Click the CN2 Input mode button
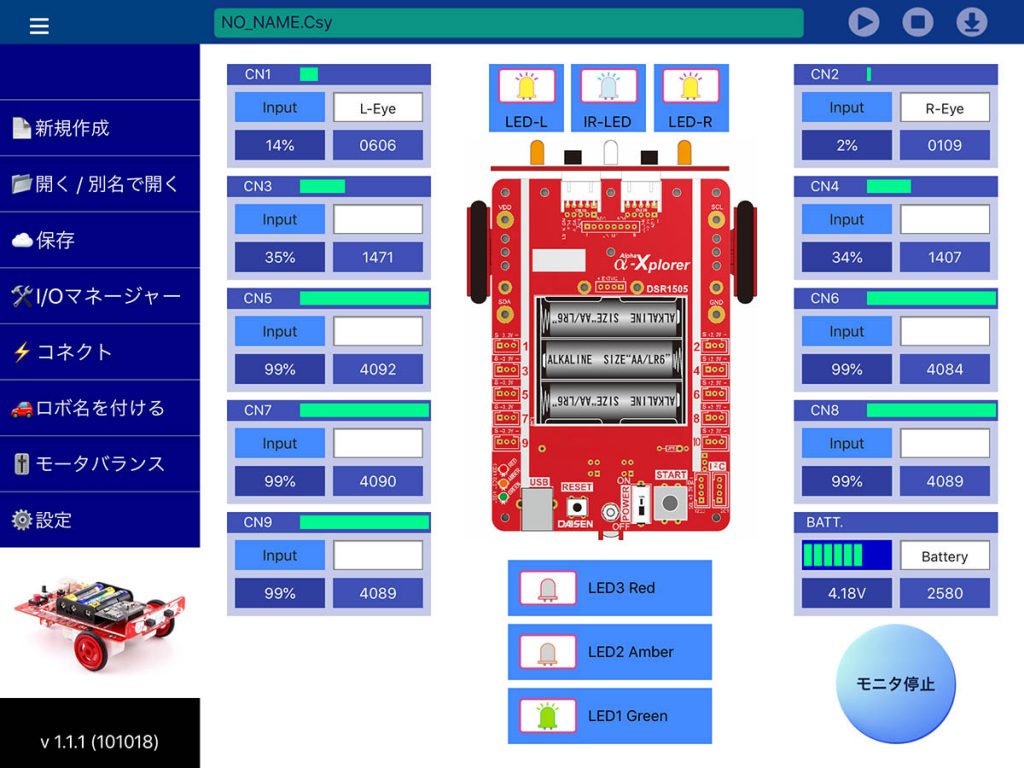 (x=846, y=108)
